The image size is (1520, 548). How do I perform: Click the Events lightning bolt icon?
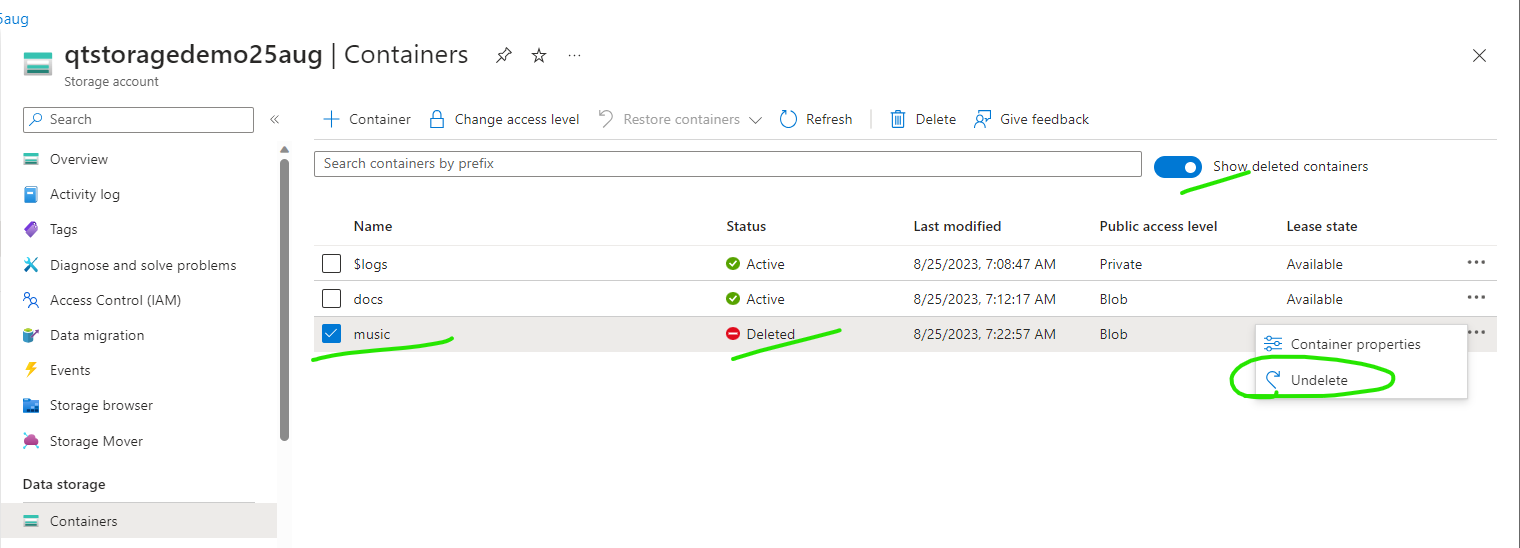(x=32, y=370)
